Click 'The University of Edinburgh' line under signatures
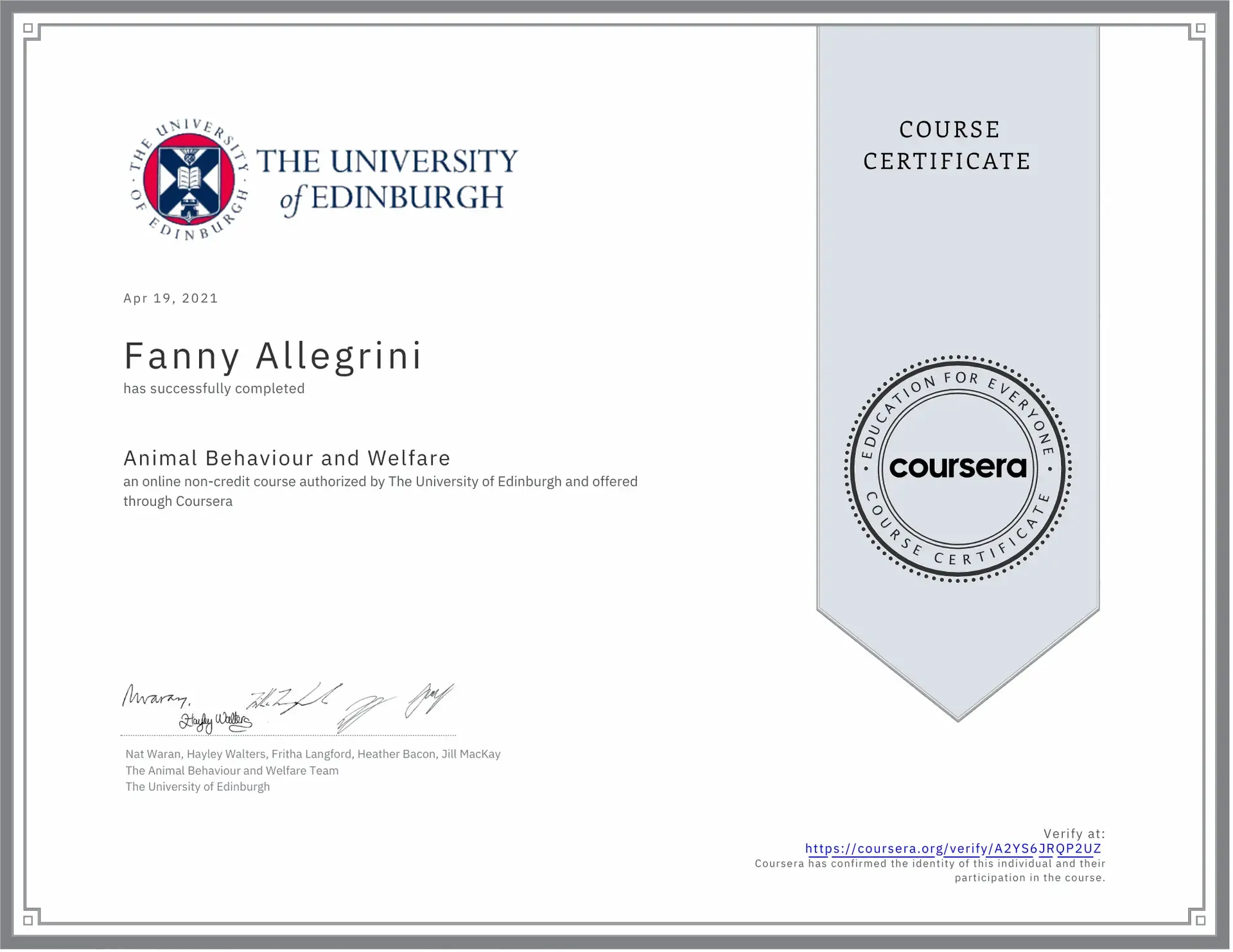 pos(198,788)
